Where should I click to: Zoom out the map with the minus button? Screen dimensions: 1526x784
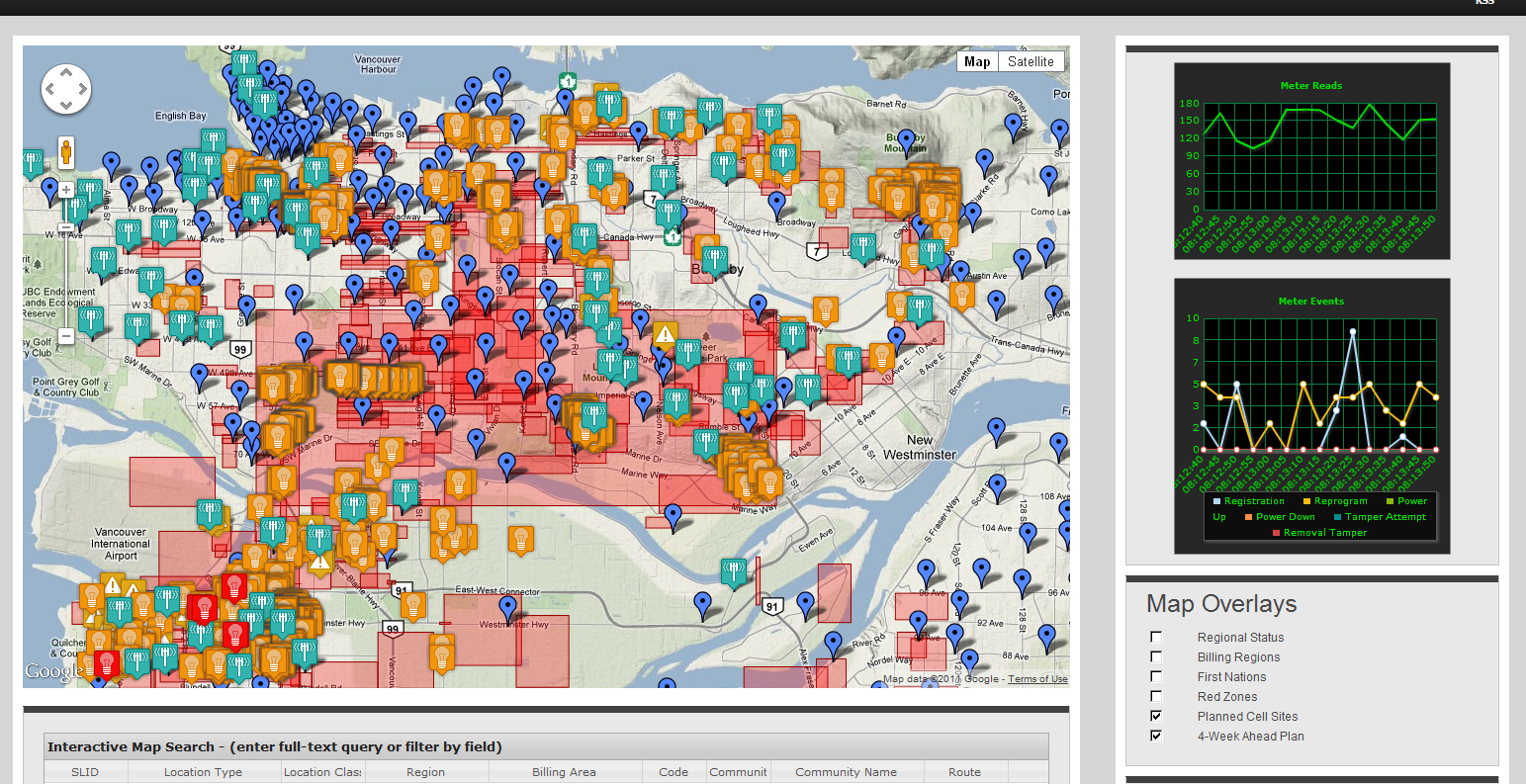click(66, 336)
